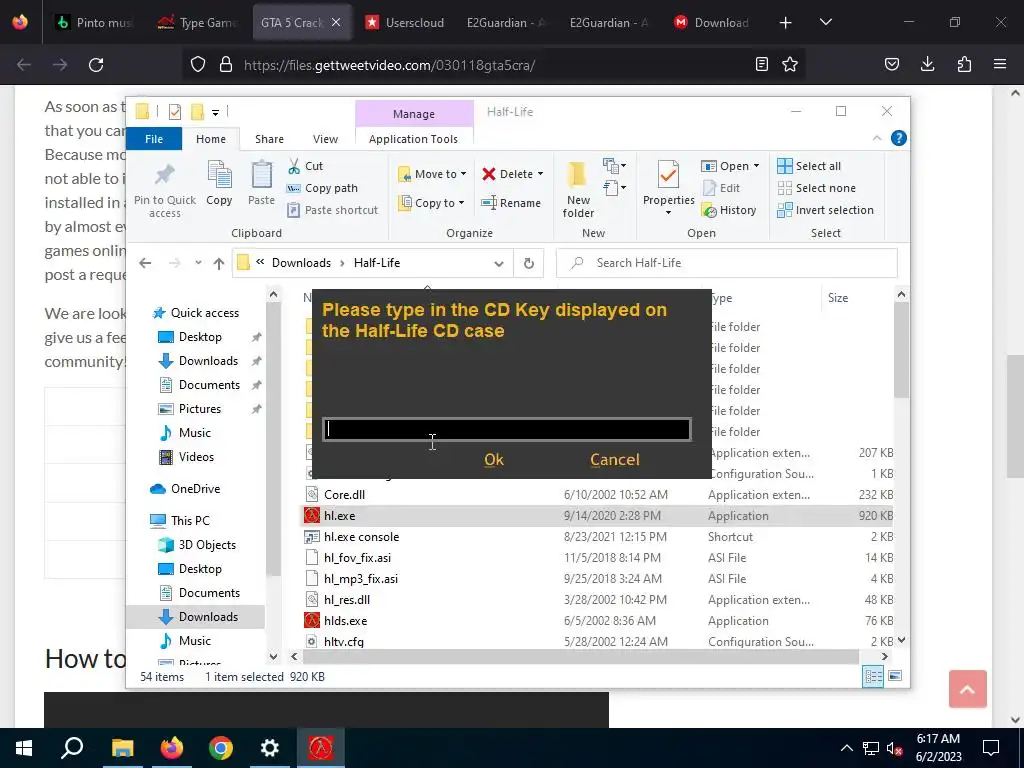Collapse the Explorer ribbon chevron
This screenshot has height=768, width=1024.
click(877, 138)
